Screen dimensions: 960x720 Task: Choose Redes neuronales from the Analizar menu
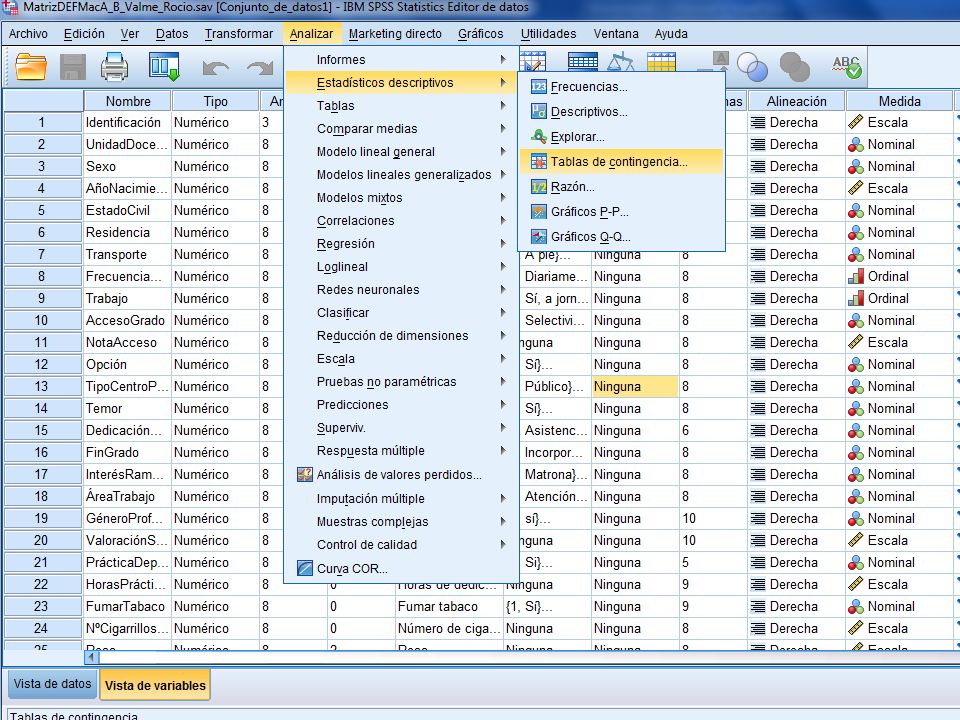[x=400, y=290]
